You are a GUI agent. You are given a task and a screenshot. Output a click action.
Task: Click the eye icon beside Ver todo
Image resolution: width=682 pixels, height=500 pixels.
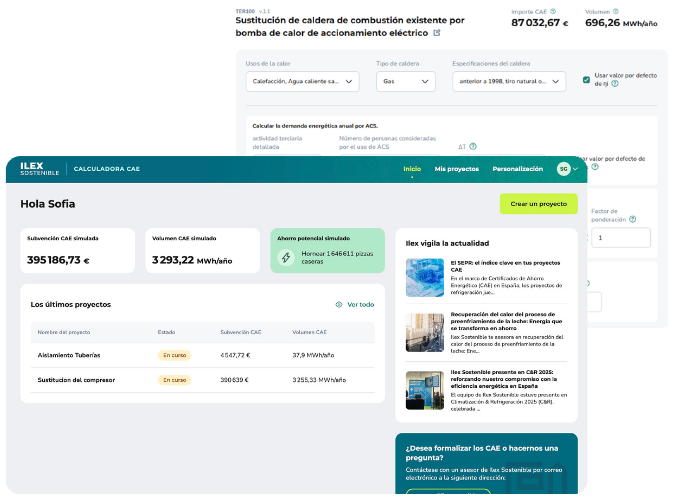tap(339, 304)
